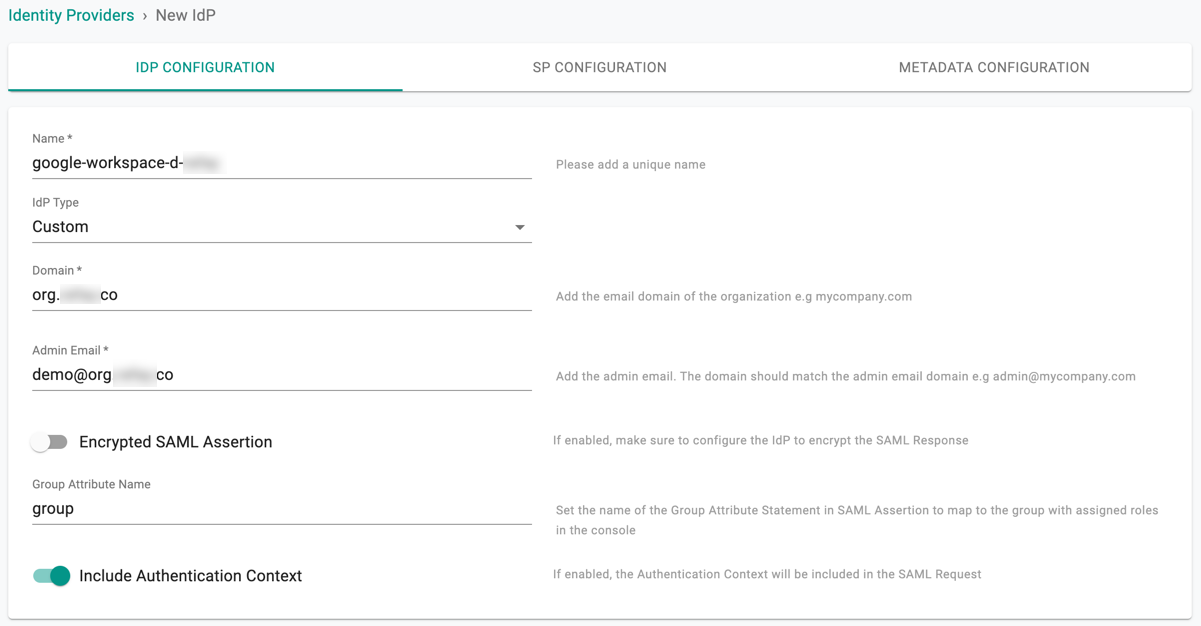This screenshot has height=626, width=1201.
Task: Click the 'Include Authentication Context' label
Action: tap(190, 576)
